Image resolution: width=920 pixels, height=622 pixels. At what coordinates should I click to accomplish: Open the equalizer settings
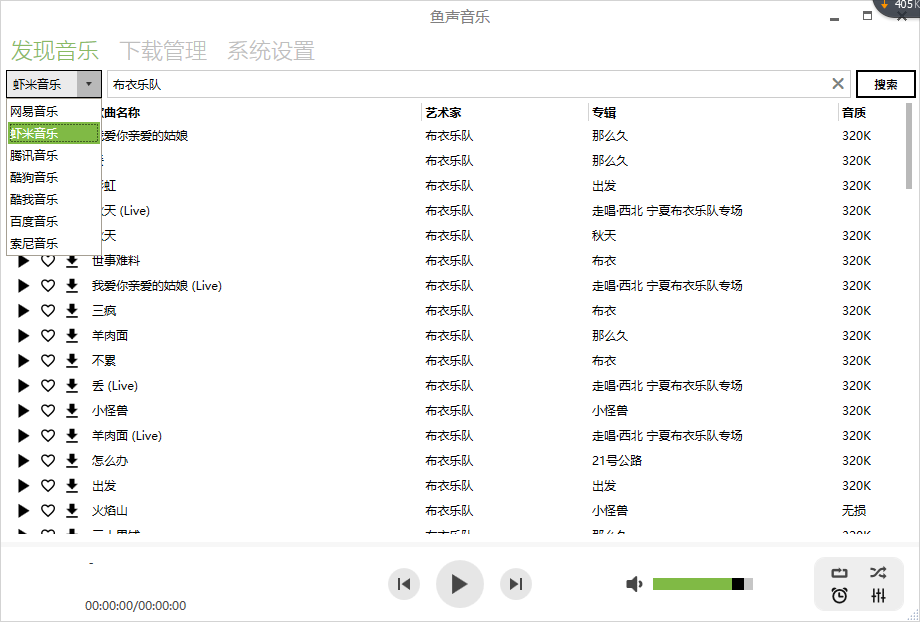878,596
